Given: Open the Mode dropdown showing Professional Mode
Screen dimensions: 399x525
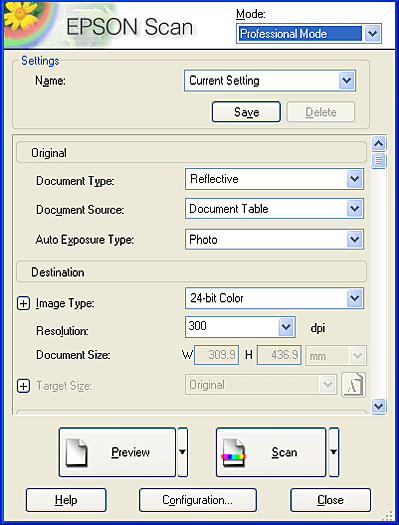Looking at the screenshot, I should [x=309, y=33].
